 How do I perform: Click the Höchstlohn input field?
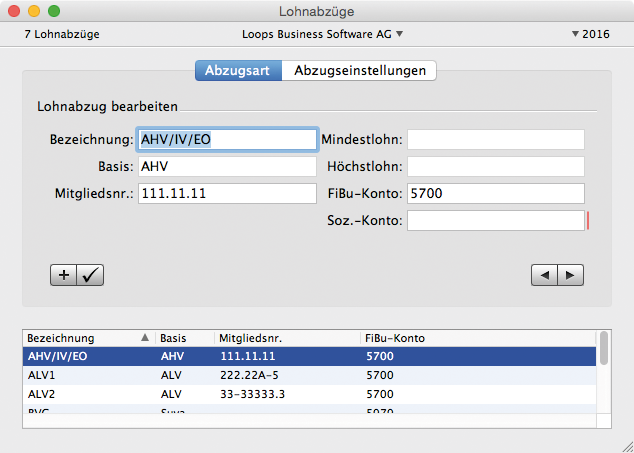click(495, 166)
